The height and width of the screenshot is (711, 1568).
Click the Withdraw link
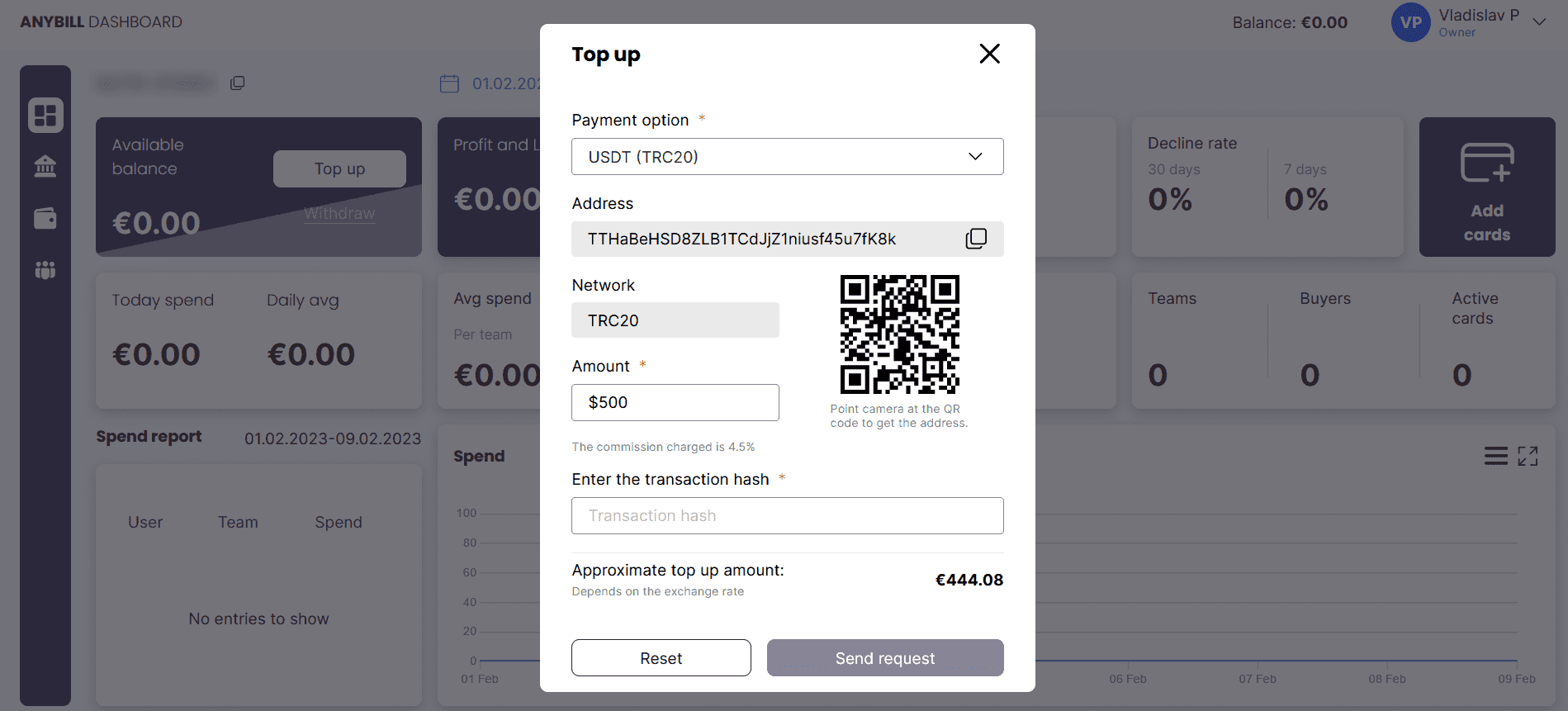click(x=339, y=214)
